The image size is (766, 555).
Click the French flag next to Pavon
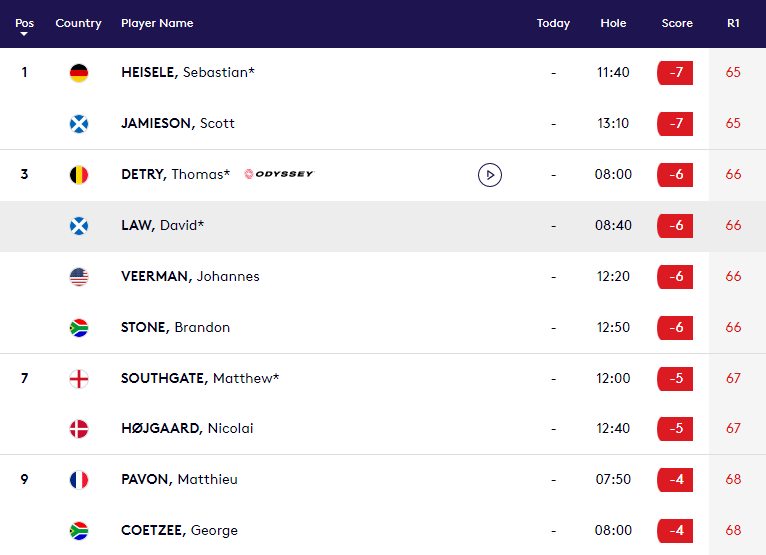point(79,480)
